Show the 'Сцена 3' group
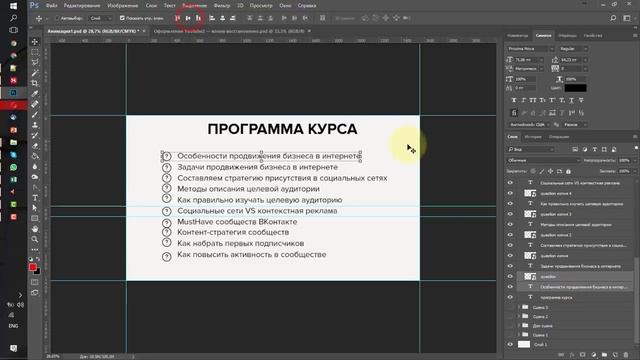Viewport: 640px width, 360px height. [510, 307]
